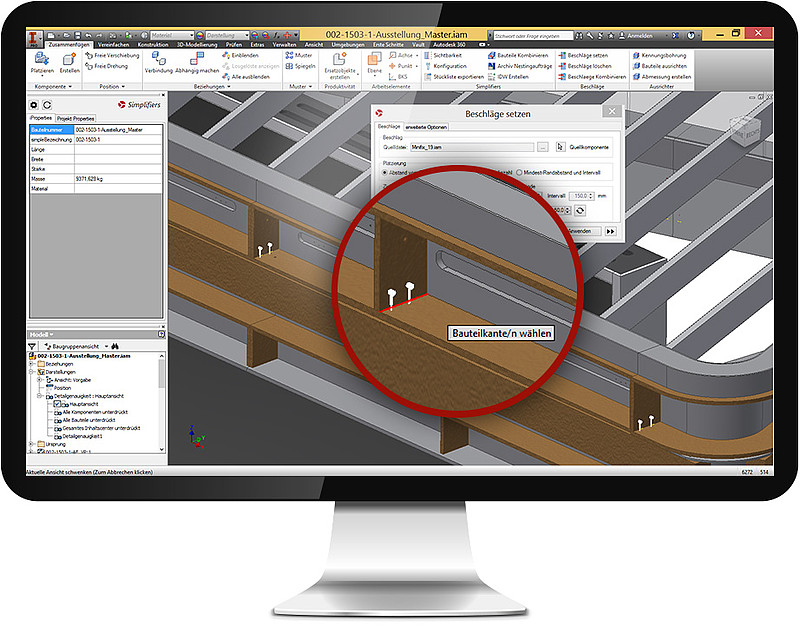Click the double-arrow expand button in dialog
Image resolution: width=800 pixels, height=627 pixels.
point(610,232)
